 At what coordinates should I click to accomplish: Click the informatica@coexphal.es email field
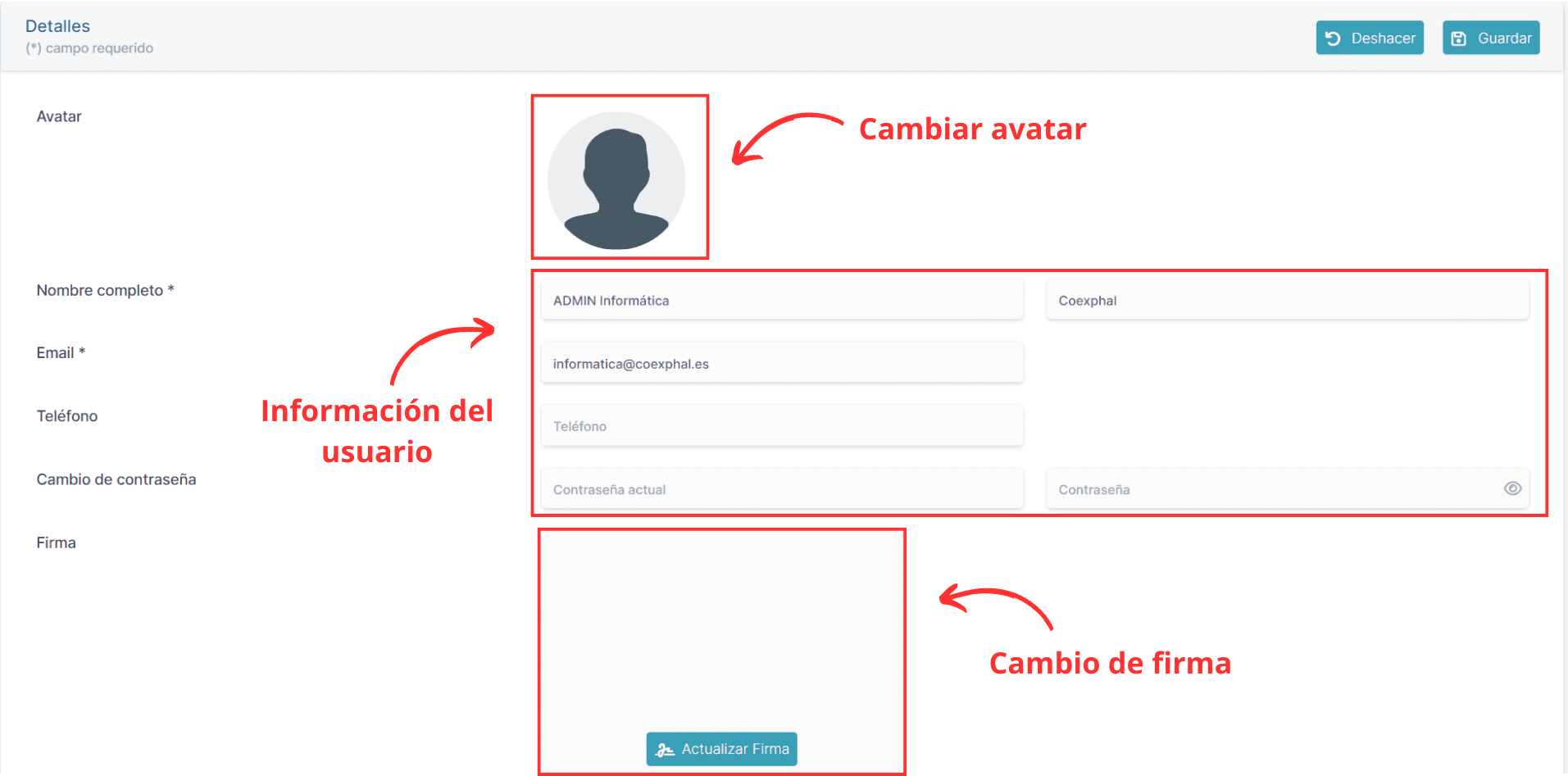tap(781, 362)
